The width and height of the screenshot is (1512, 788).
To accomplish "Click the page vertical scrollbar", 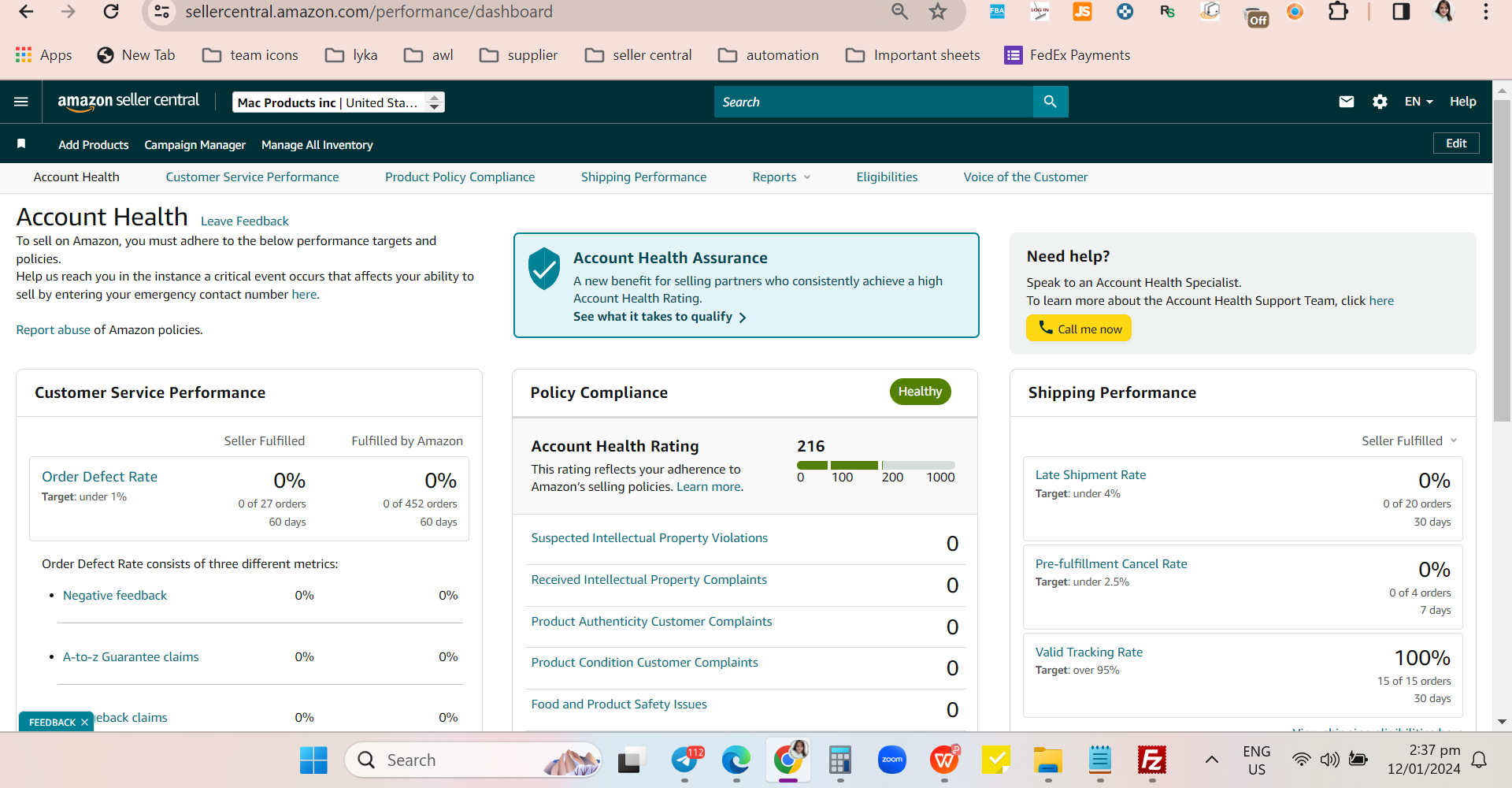I will [1502, 260].
